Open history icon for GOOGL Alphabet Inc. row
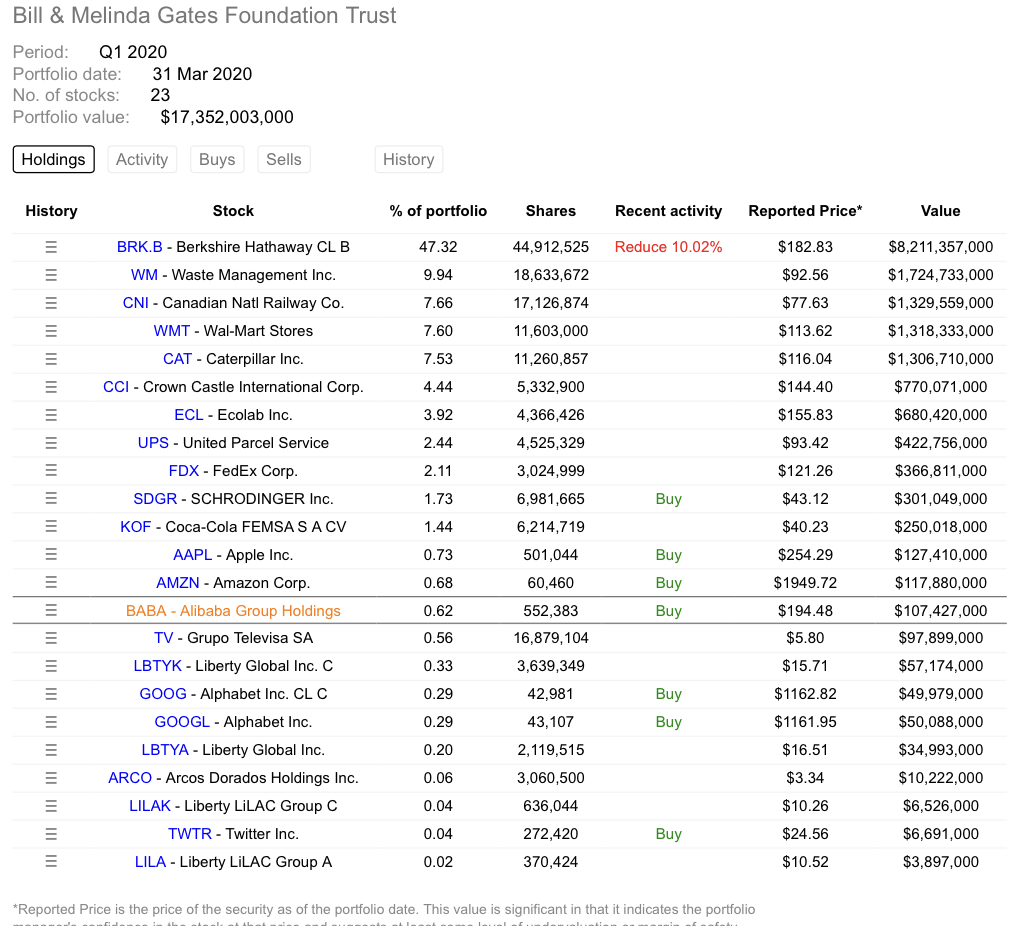 [51, 722]
